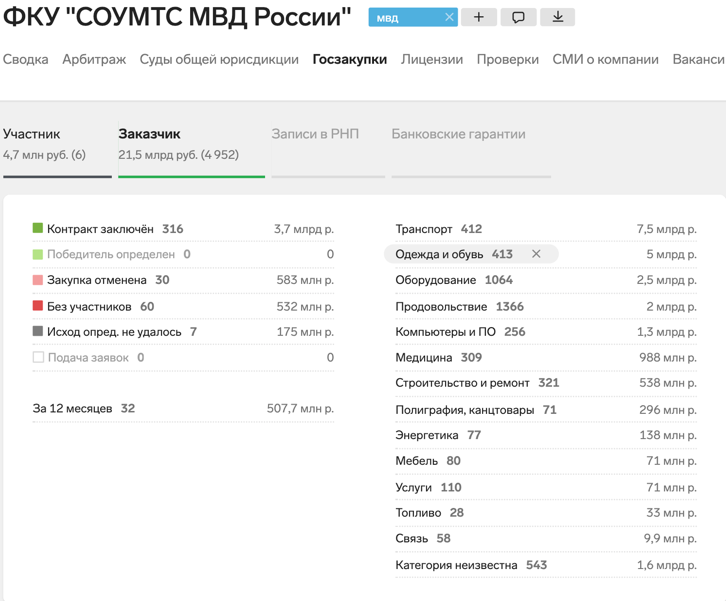
Task: Clear the Одежда и обувь filter with X
Action: click(x=536, y=254)
